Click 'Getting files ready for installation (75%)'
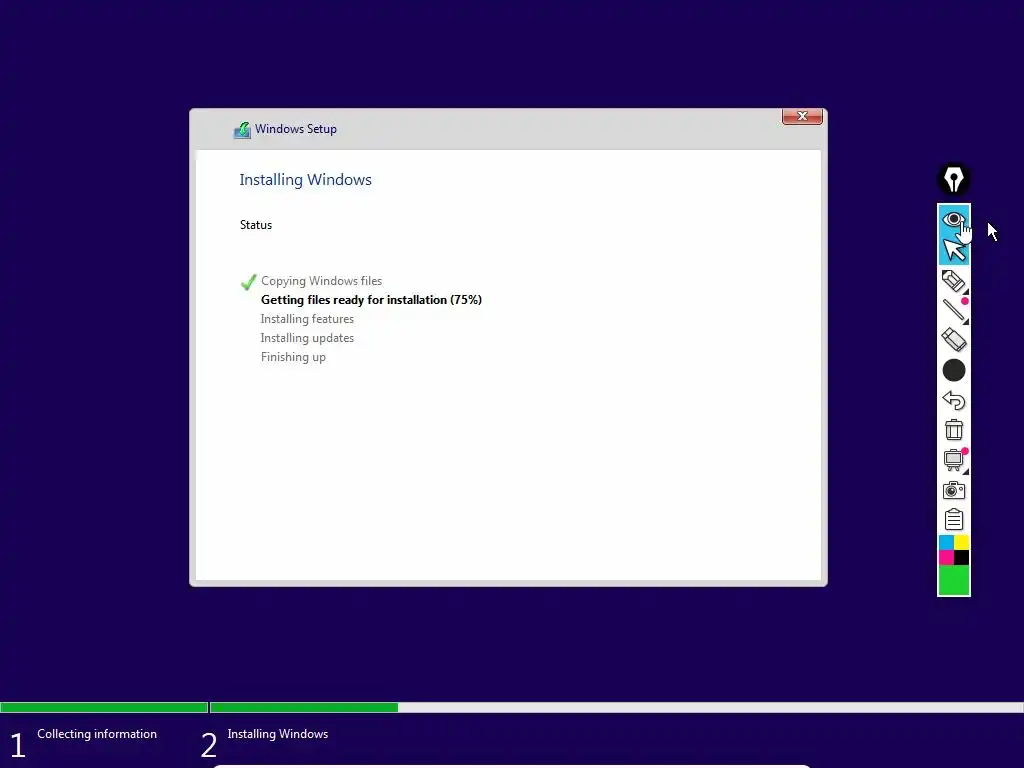 click(x=371, y=300)
